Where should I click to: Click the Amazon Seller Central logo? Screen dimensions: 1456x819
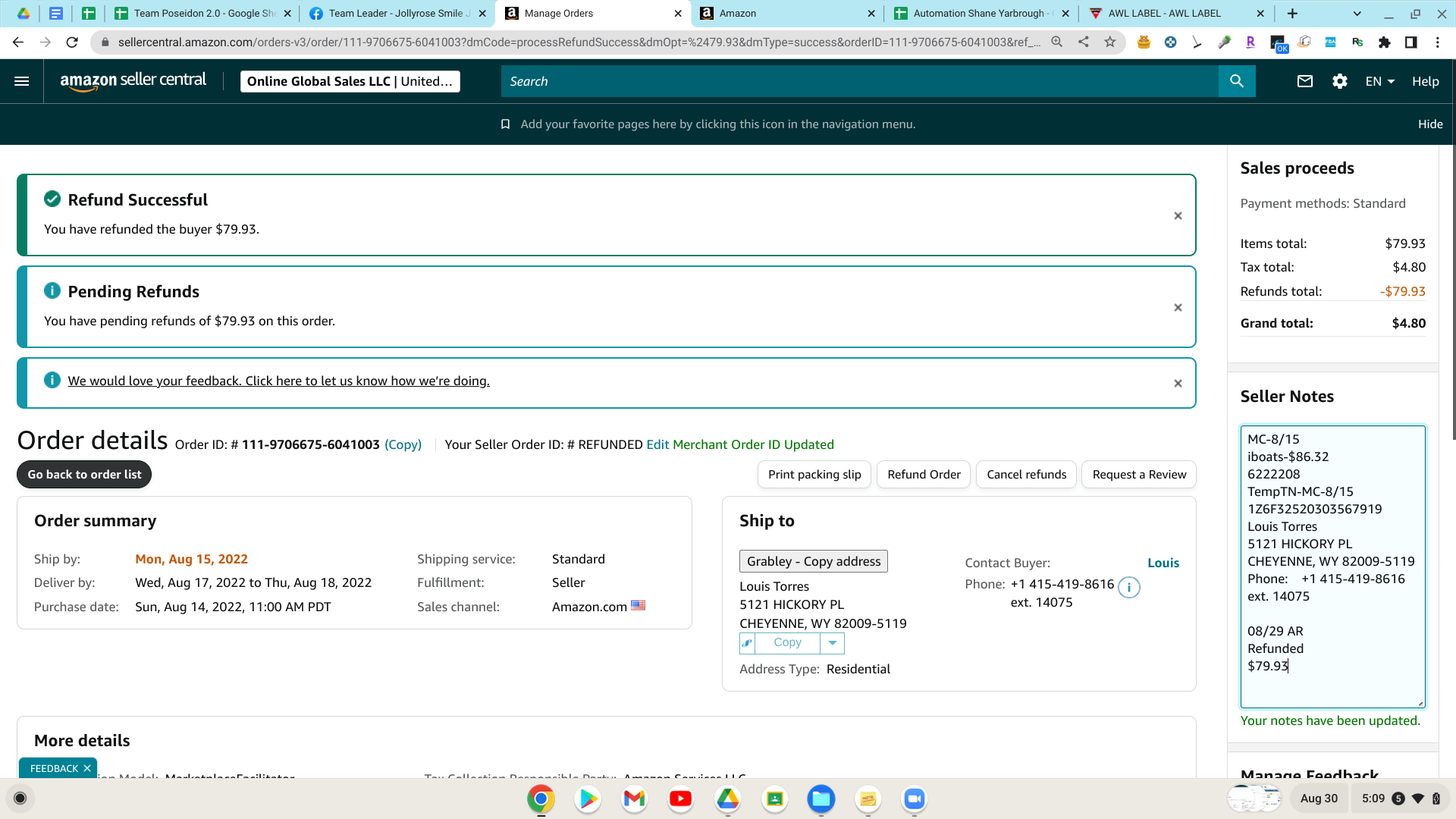(133, 81)
